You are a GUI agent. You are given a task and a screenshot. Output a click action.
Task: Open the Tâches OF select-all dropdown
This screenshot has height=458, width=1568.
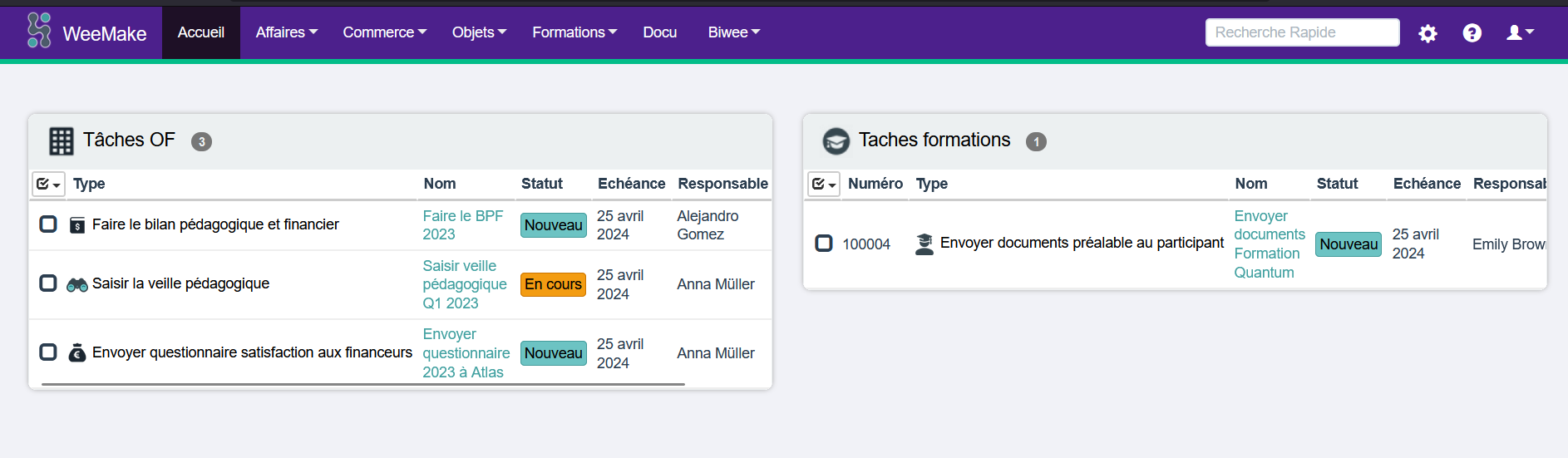tap(48, 185)
